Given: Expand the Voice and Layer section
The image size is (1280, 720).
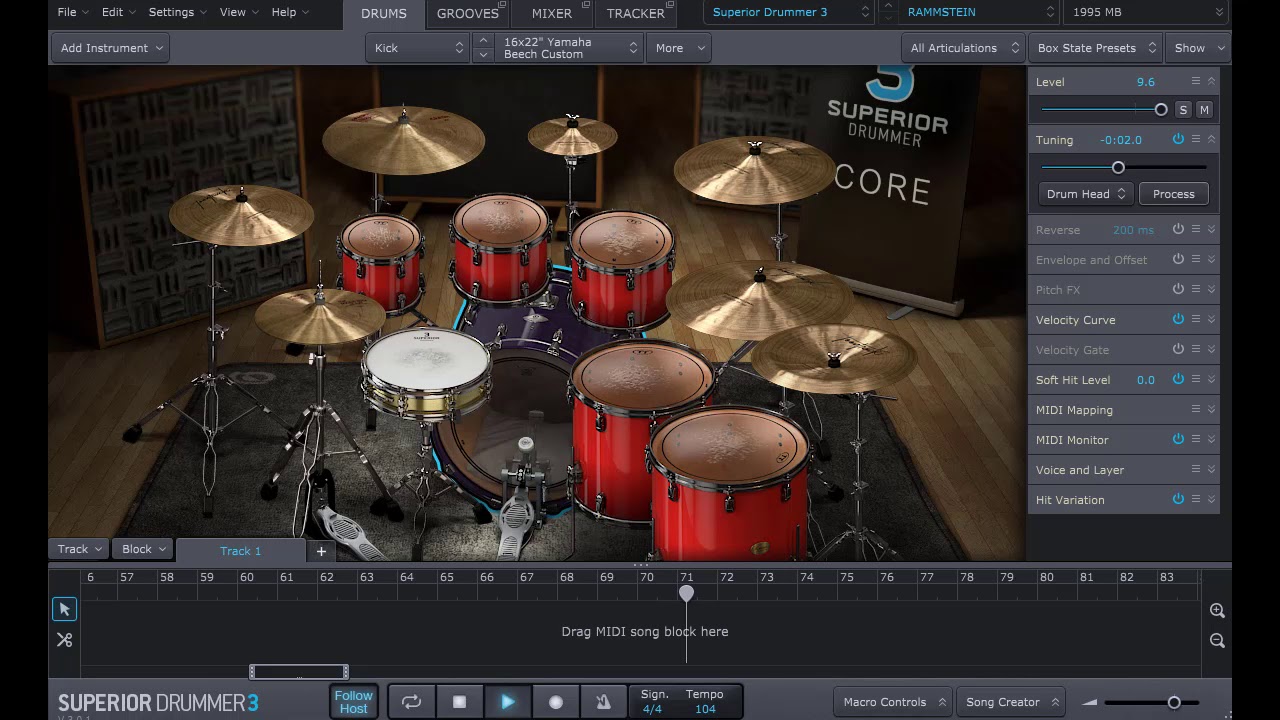Looking at the screenshot, I should 1212,469.
